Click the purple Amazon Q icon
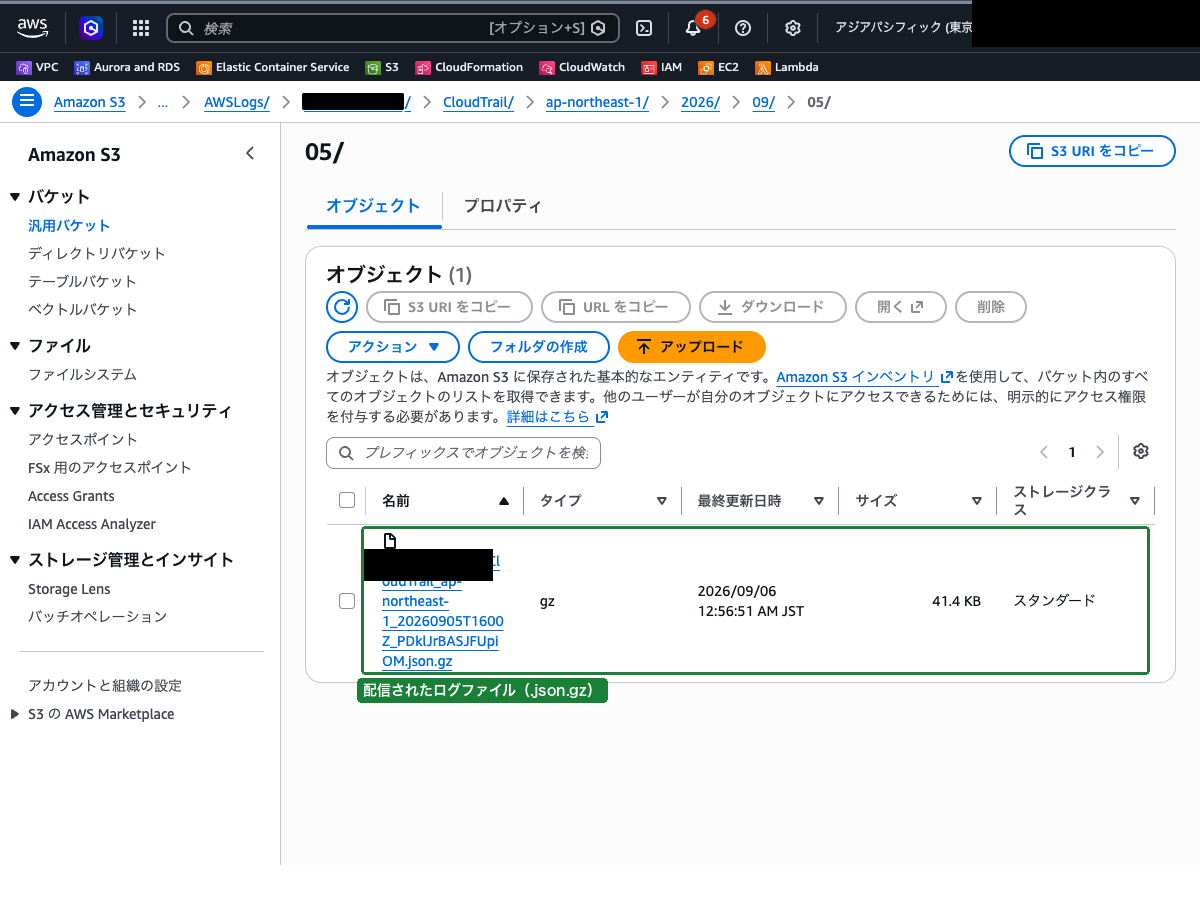This screenshot has width=1200, height=900. pos(92,28)
